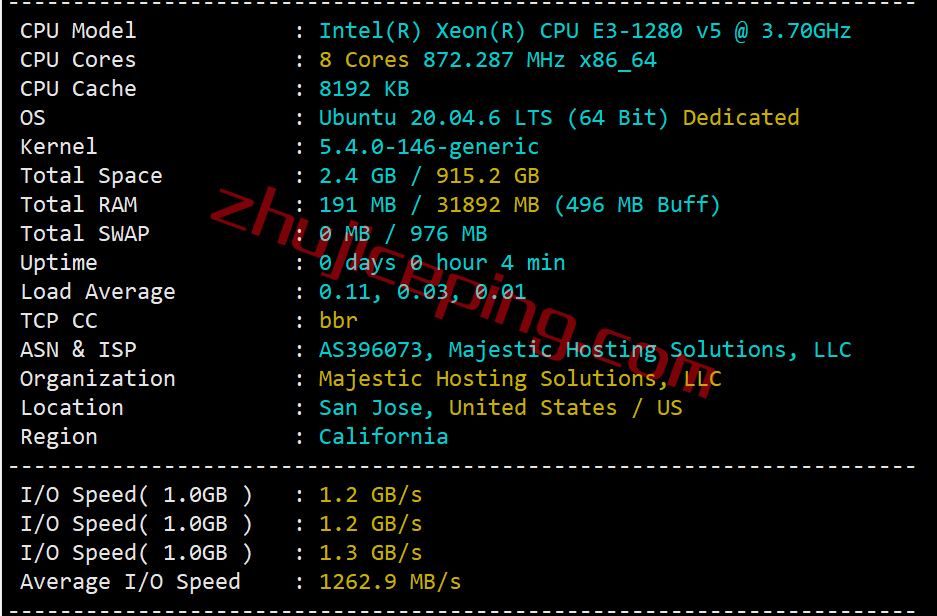Screen dimensions: 937x616
Task: Click the Ubuntu 20.04.6 LTS text
Action: 435,118
